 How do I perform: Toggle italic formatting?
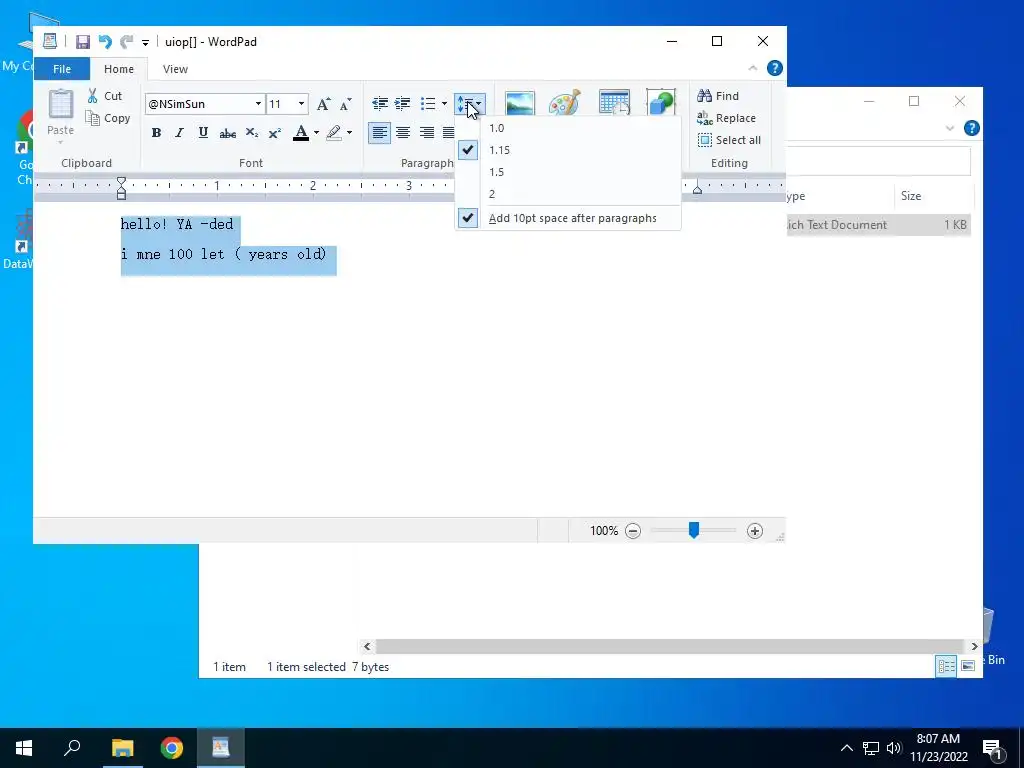click(180, 133)
